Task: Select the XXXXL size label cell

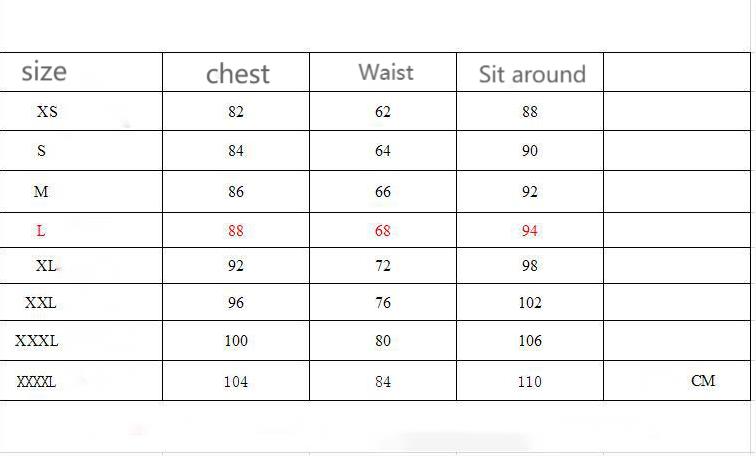Action: (36, 382)
